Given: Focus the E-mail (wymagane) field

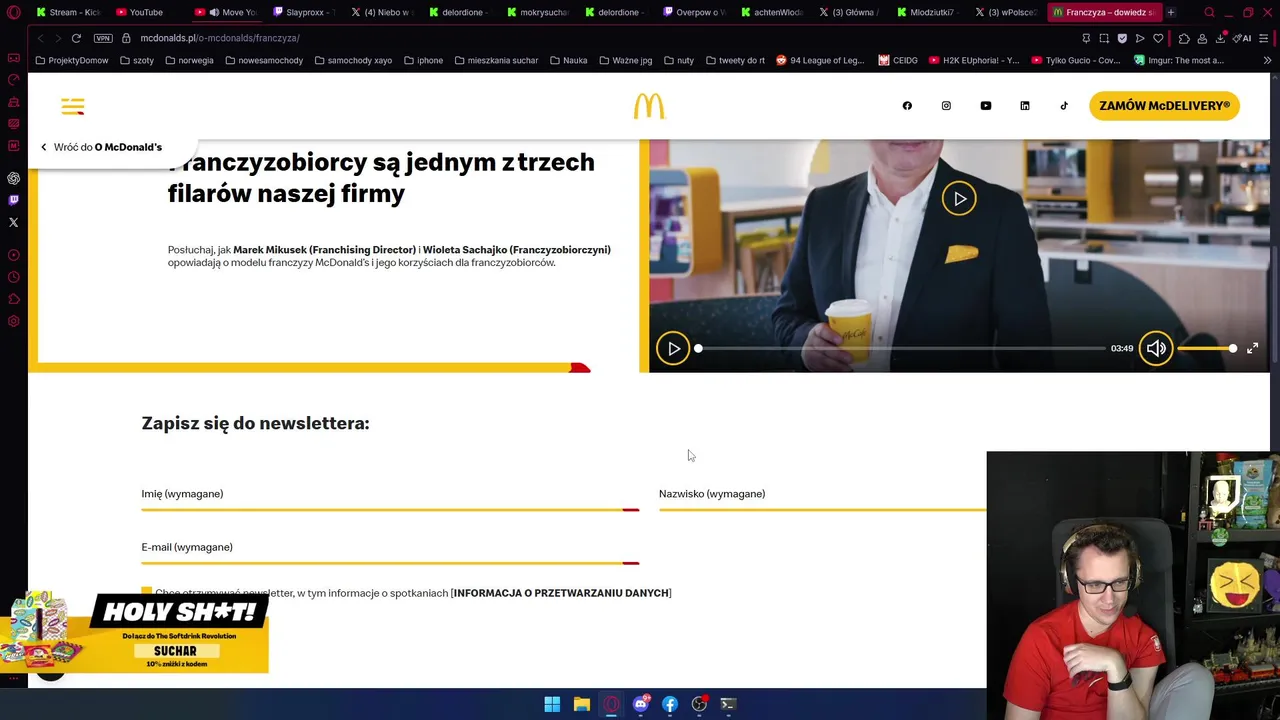Looking at the screenshot, I should tap(390, 551).
